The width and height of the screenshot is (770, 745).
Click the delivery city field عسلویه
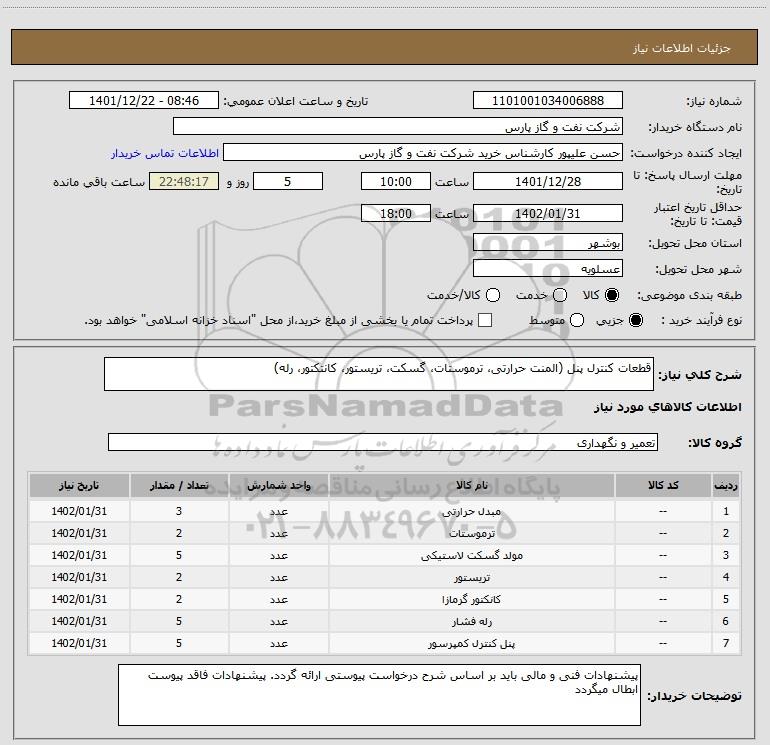tap(548, 269)
